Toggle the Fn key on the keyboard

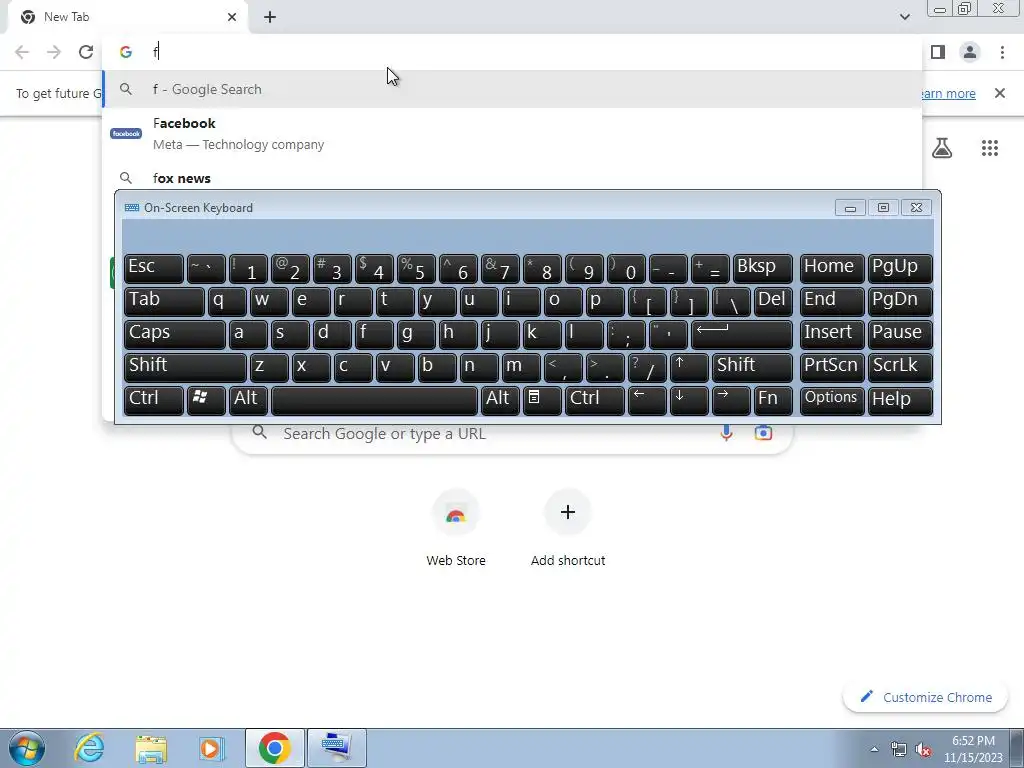773,400
